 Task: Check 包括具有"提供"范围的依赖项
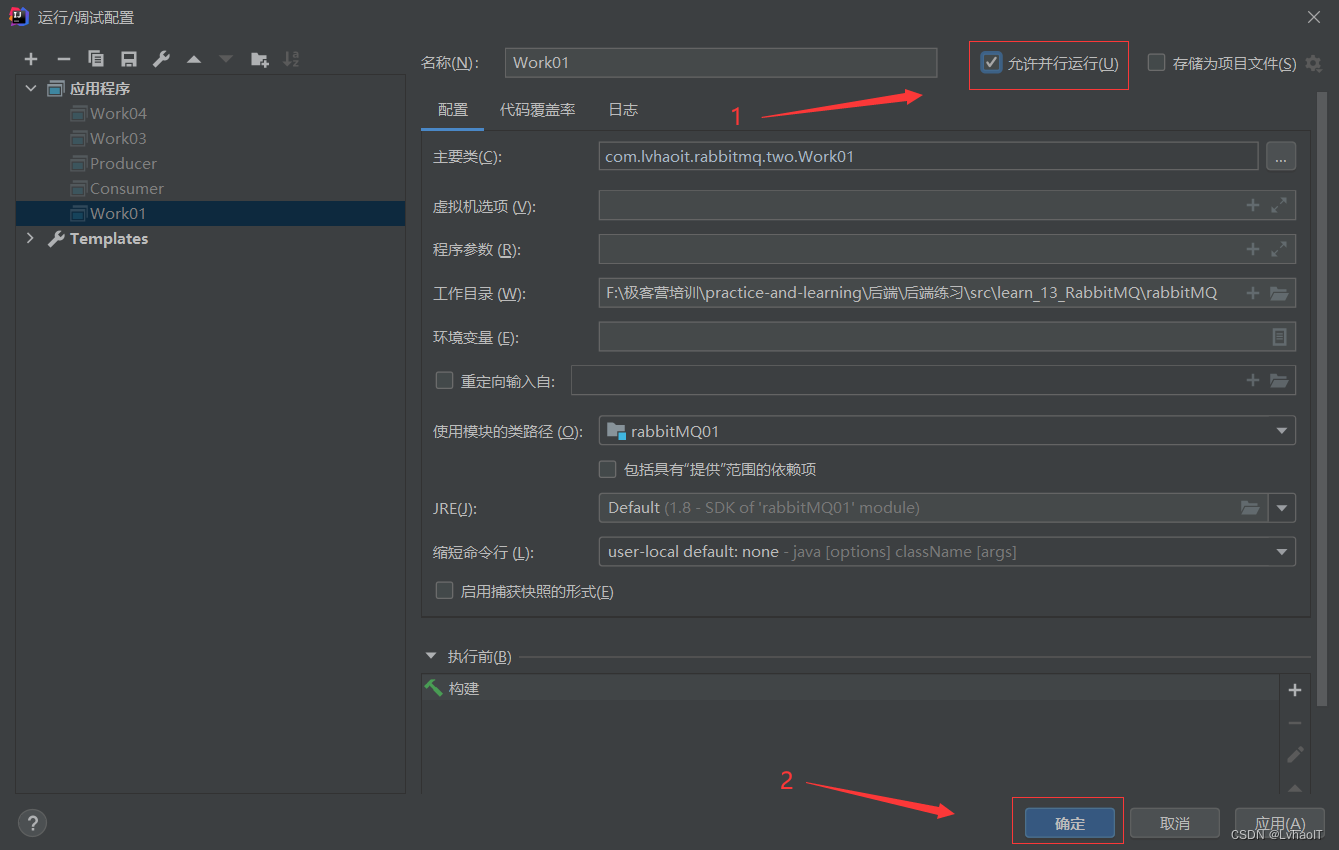coord(607,469)
